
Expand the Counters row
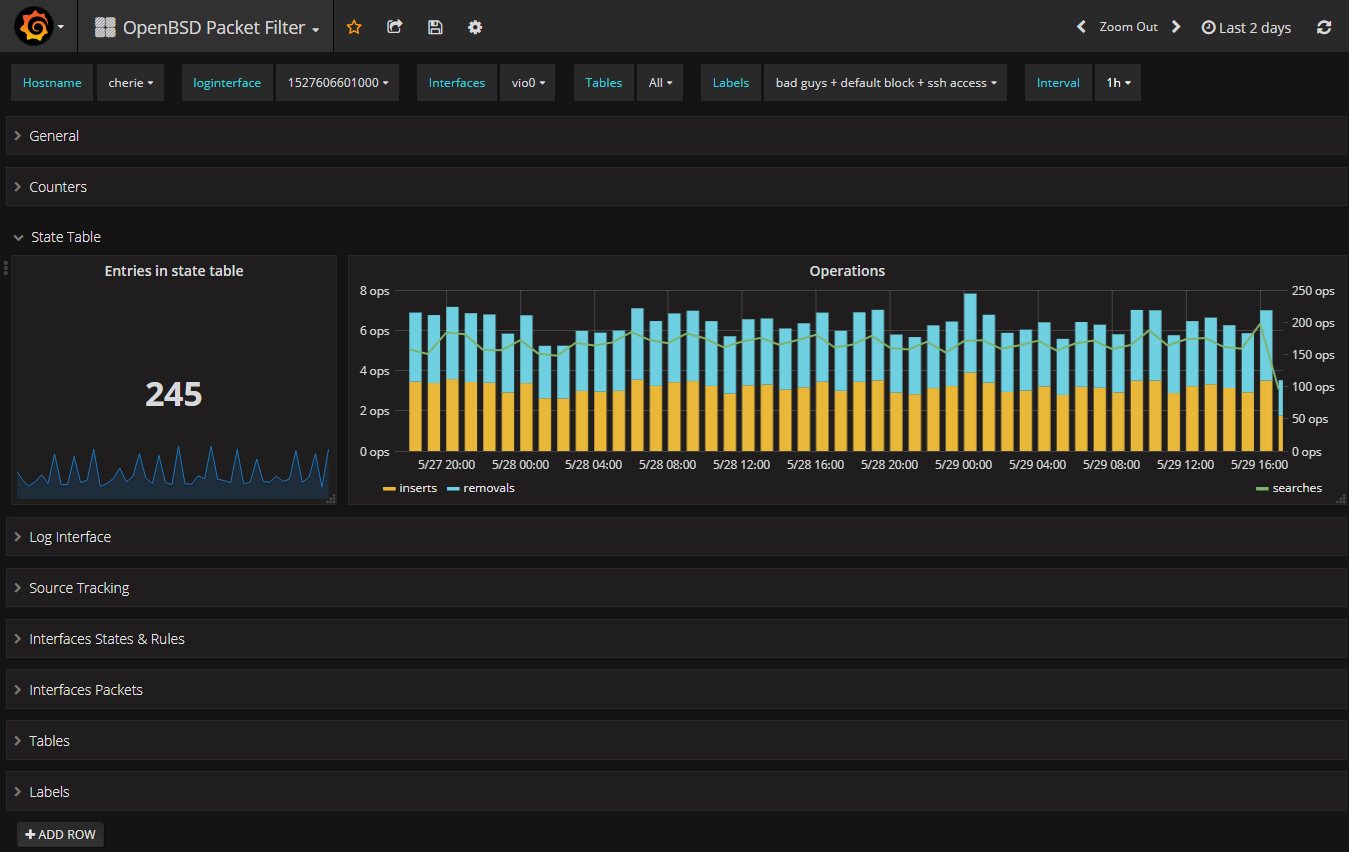click(x=58, y=187)
